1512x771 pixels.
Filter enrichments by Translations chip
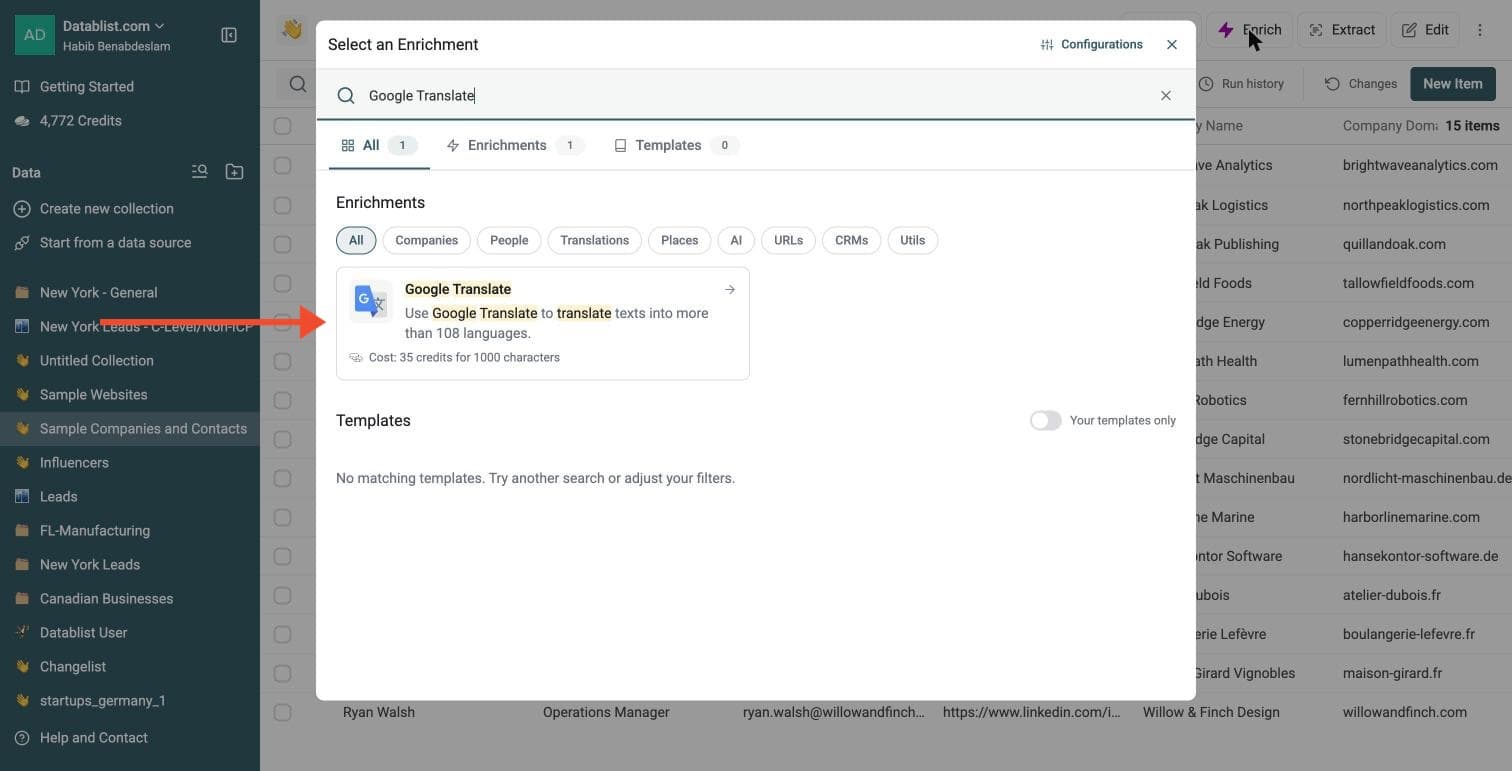click(595, 240)
